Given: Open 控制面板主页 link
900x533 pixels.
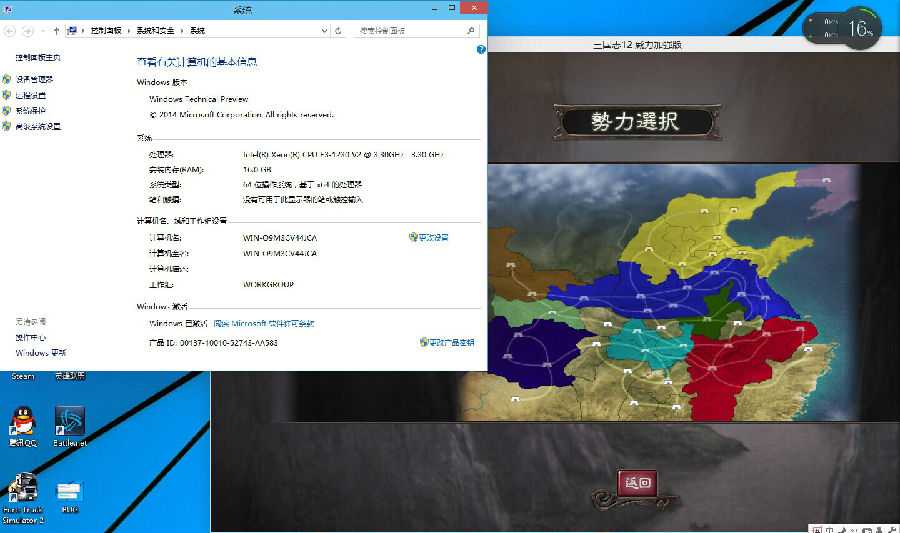Looking at the screenshot, I should (x=38, y=57).
